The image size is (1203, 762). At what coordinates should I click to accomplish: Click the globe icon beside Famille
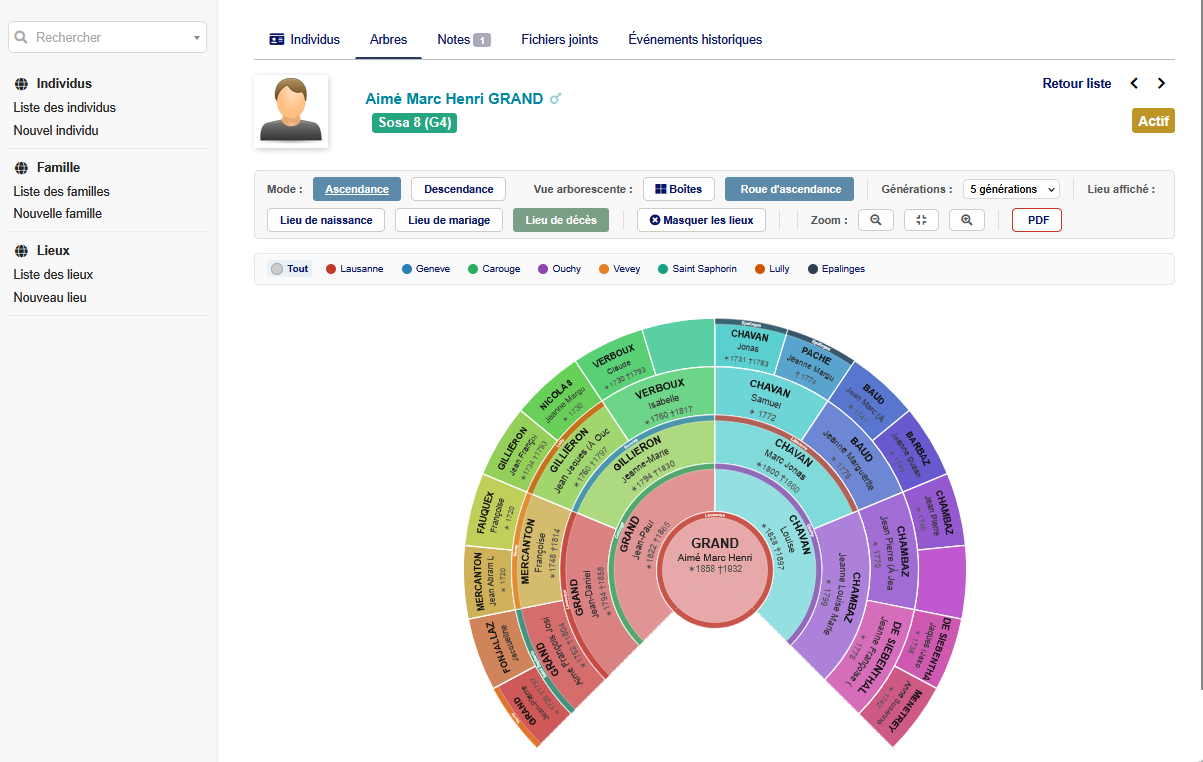point(21,168)
